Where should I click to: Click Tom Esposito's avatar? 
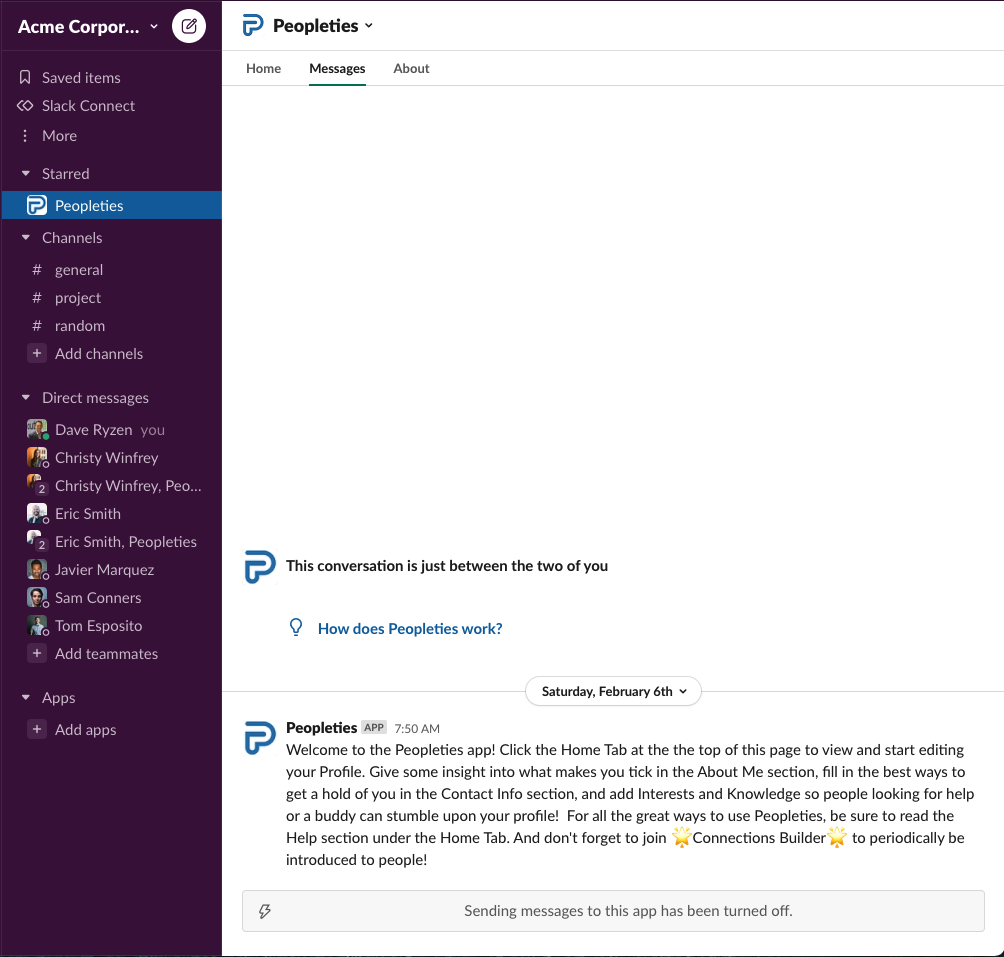[x=37, y=625]
